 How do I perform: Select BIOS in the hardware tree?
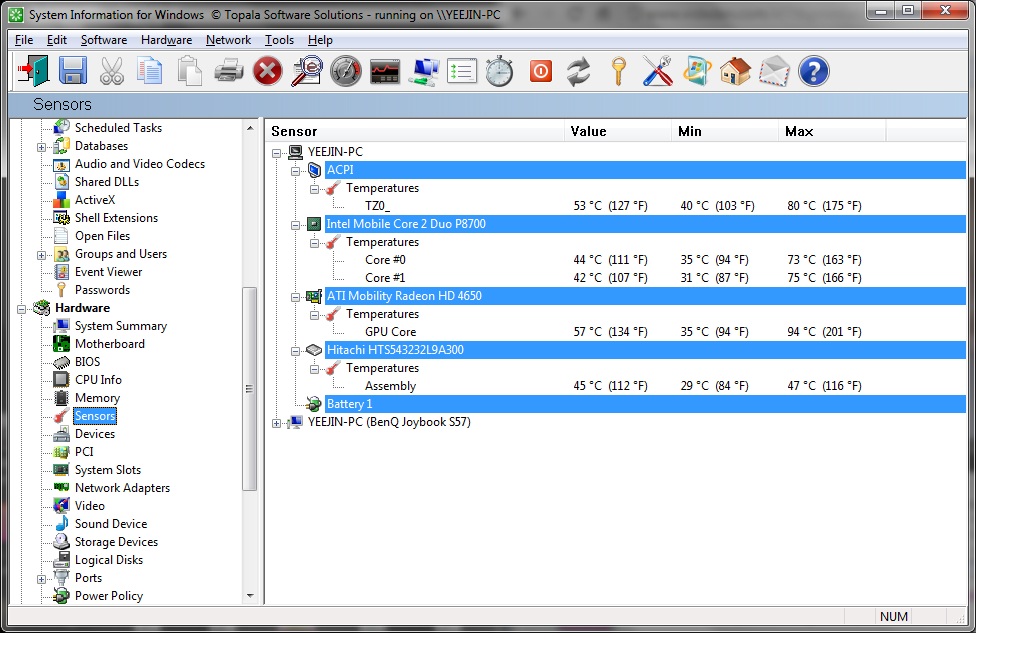click(88, 362)
